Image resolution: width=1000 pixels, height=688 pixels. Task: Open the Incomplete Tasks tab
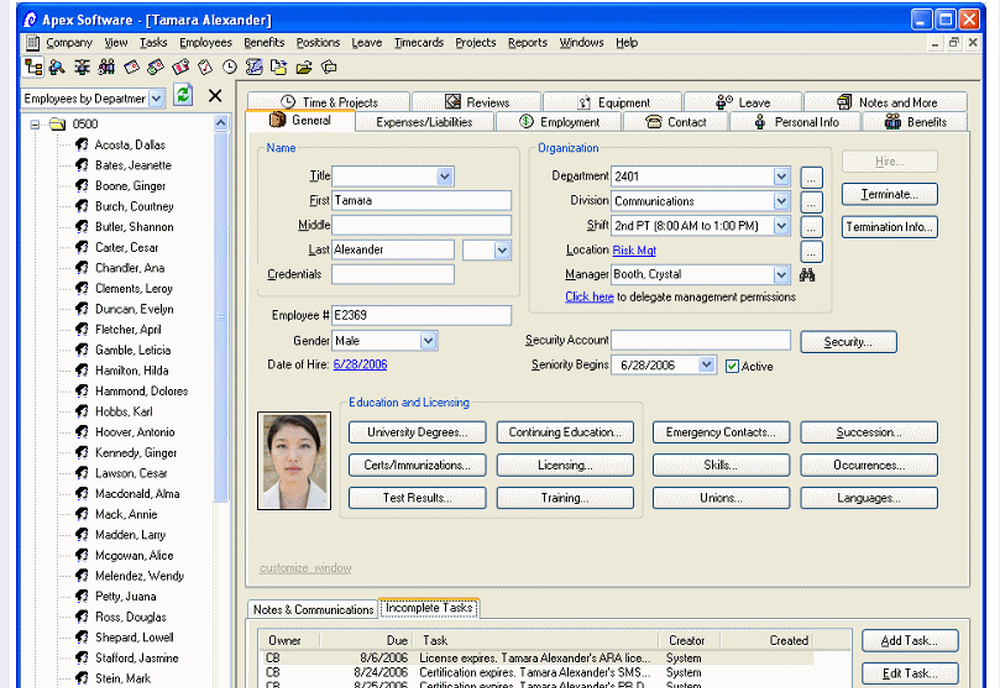pyautogui.click(x=428, y=607)
